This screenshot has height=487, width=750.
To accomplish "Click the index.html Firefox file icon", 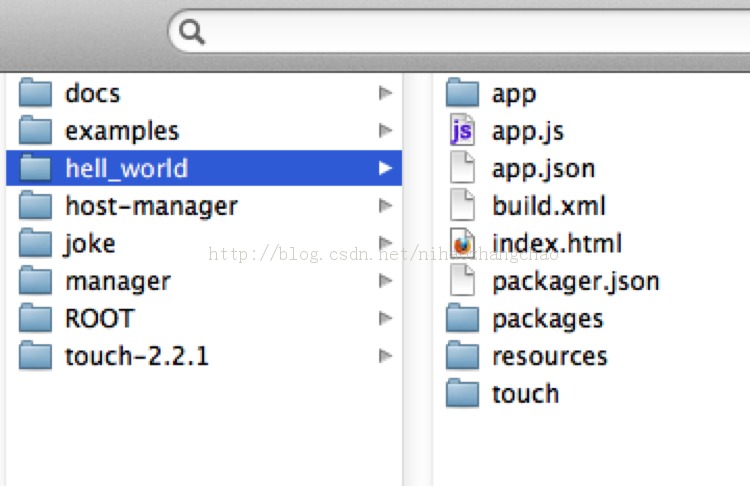I will 462,243.
